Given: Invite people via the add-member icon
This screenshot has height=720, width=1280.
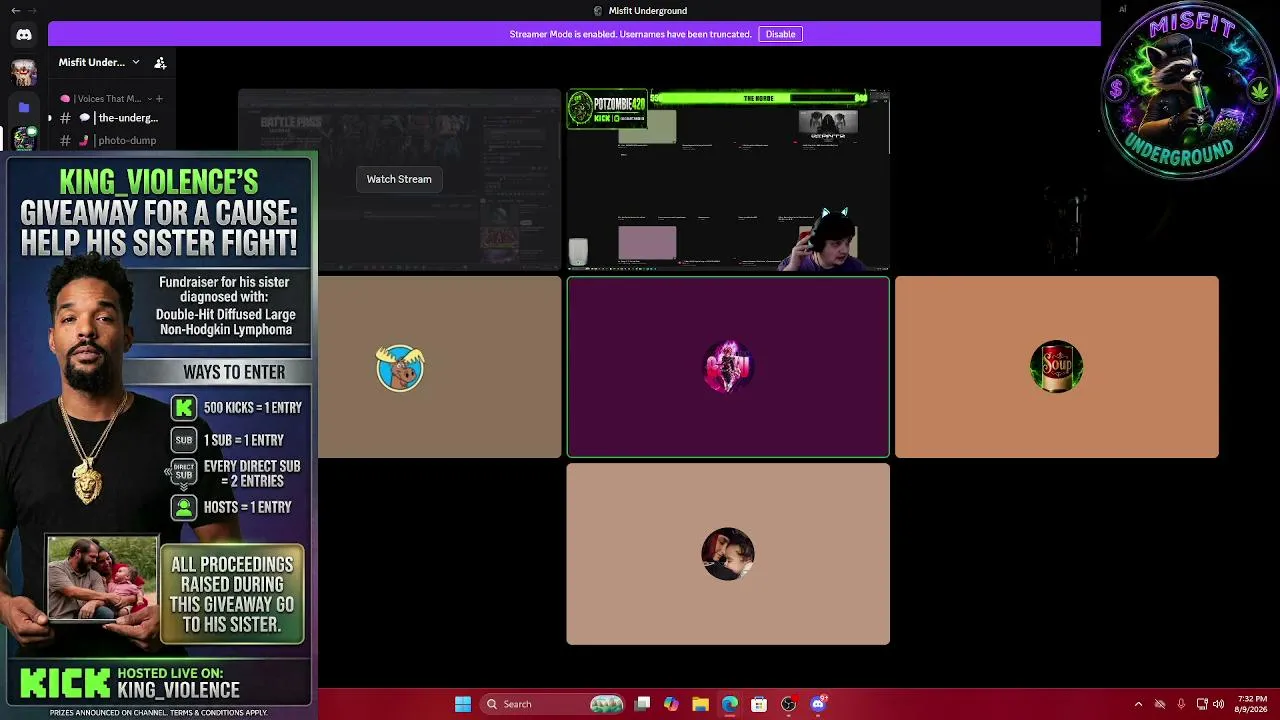Looking at the screenshot, I should click(x=160, y=62).
